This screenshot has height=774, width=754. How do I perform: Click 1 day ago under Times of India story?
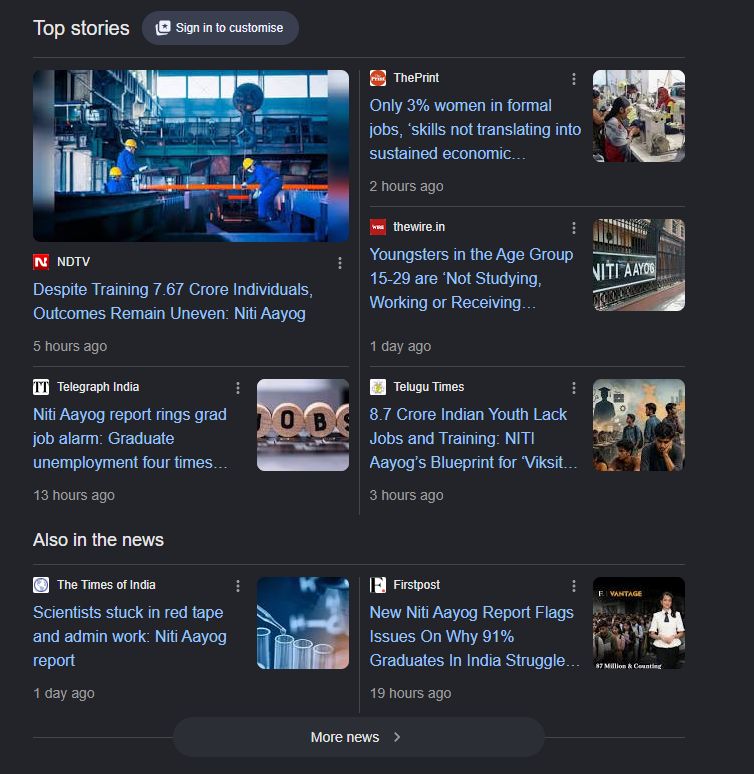[x=64, y=694]
